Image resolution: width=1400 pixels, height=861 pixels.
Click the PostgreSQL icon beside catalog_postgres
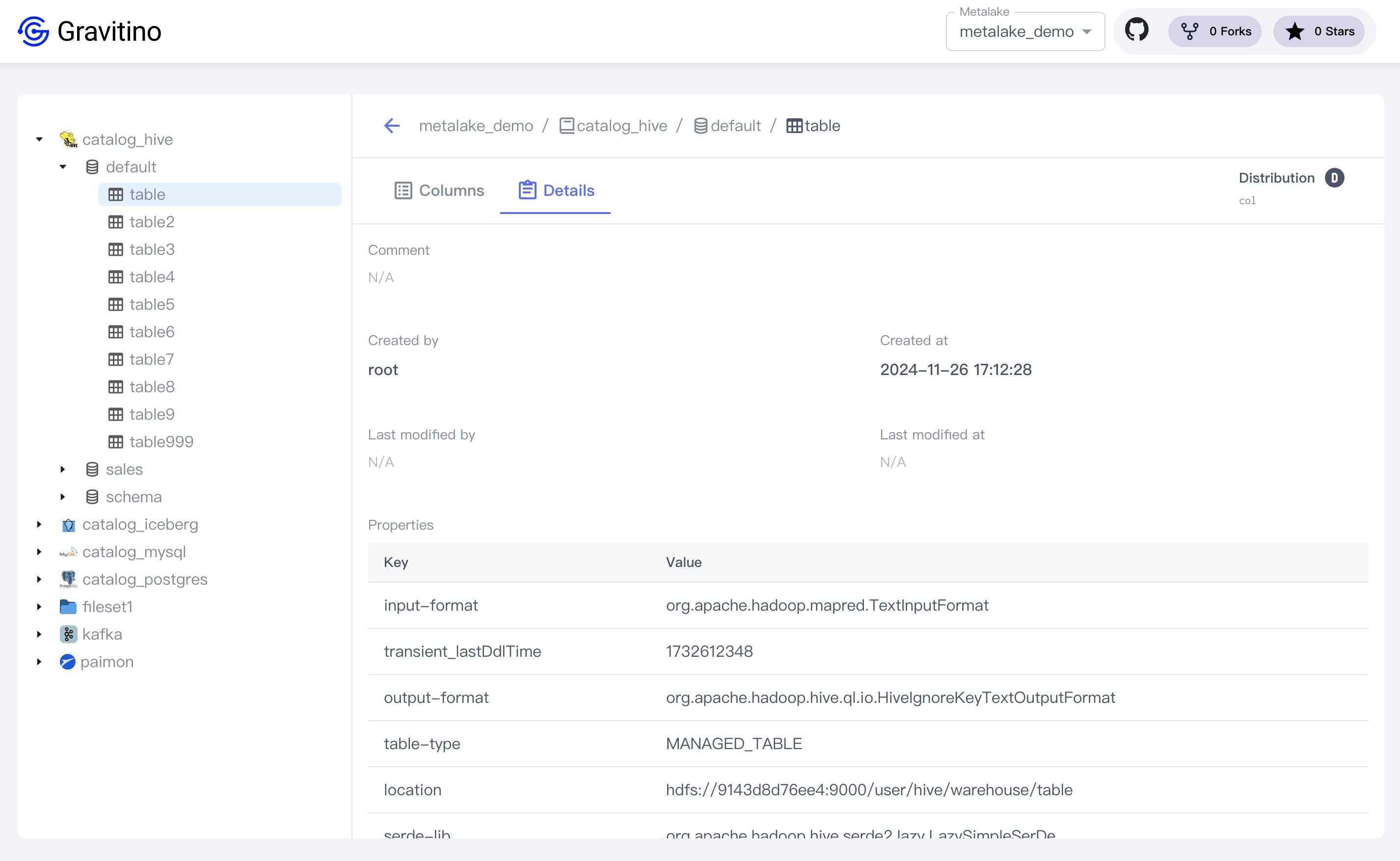click(x=68, y=579)
